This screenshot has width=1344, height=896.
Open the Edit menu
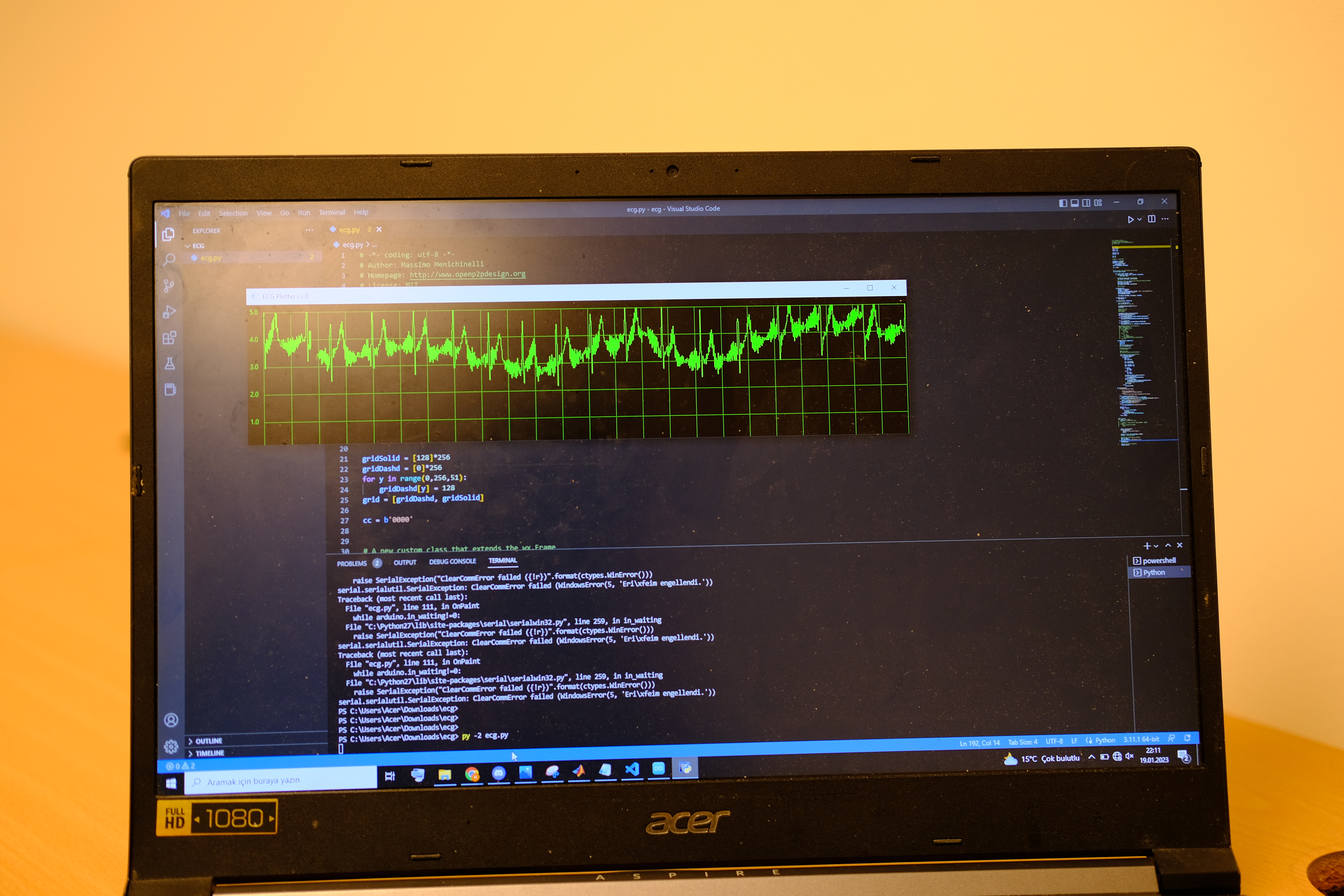coord(204,214)
